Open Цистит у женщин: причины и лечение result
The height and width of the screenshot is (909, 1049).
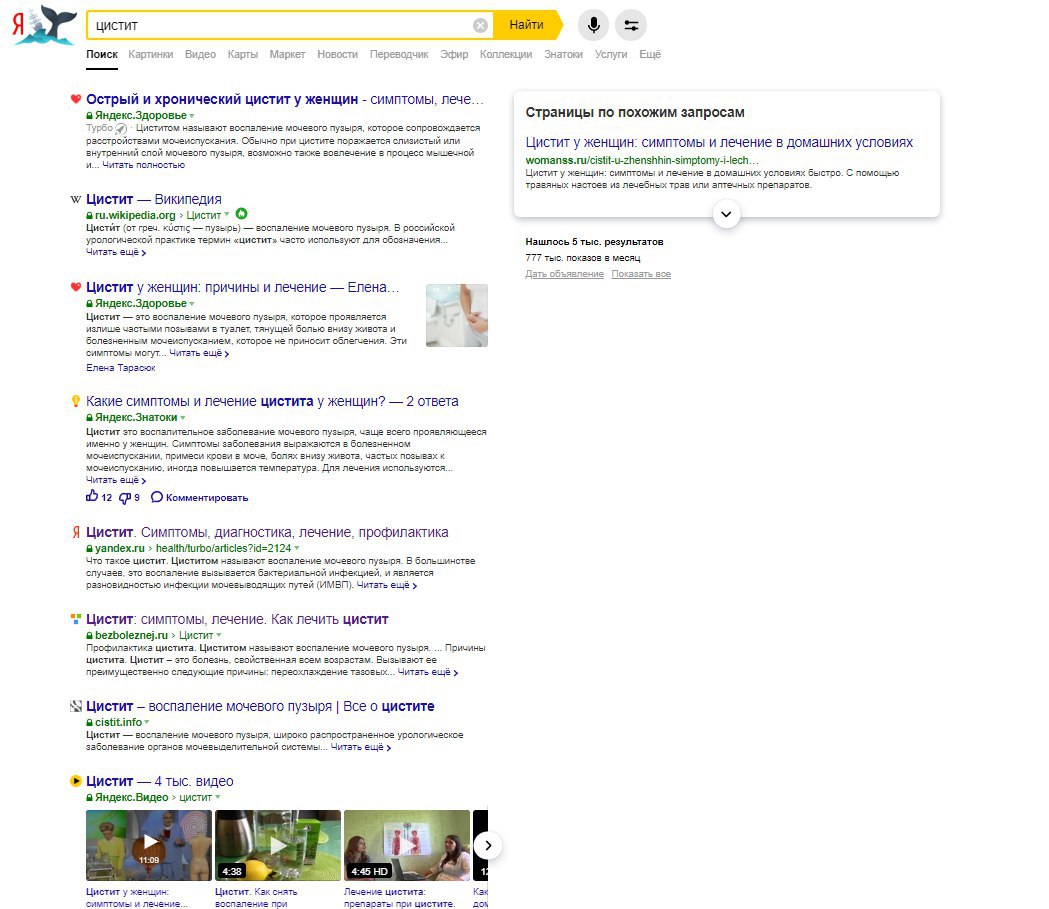pos(242,287)
